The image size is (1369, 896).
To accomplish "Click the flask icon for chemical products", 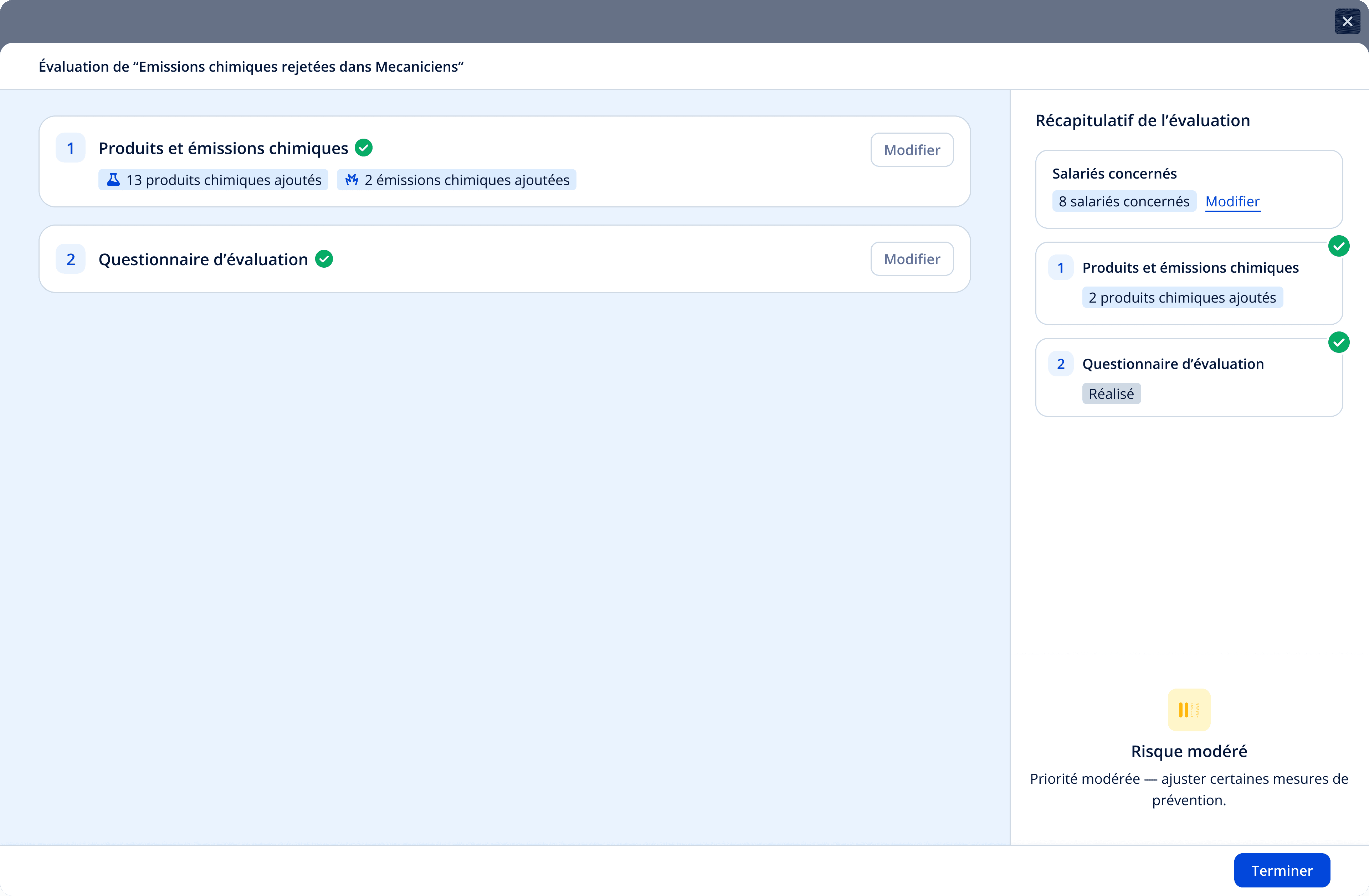I will 113,180.
